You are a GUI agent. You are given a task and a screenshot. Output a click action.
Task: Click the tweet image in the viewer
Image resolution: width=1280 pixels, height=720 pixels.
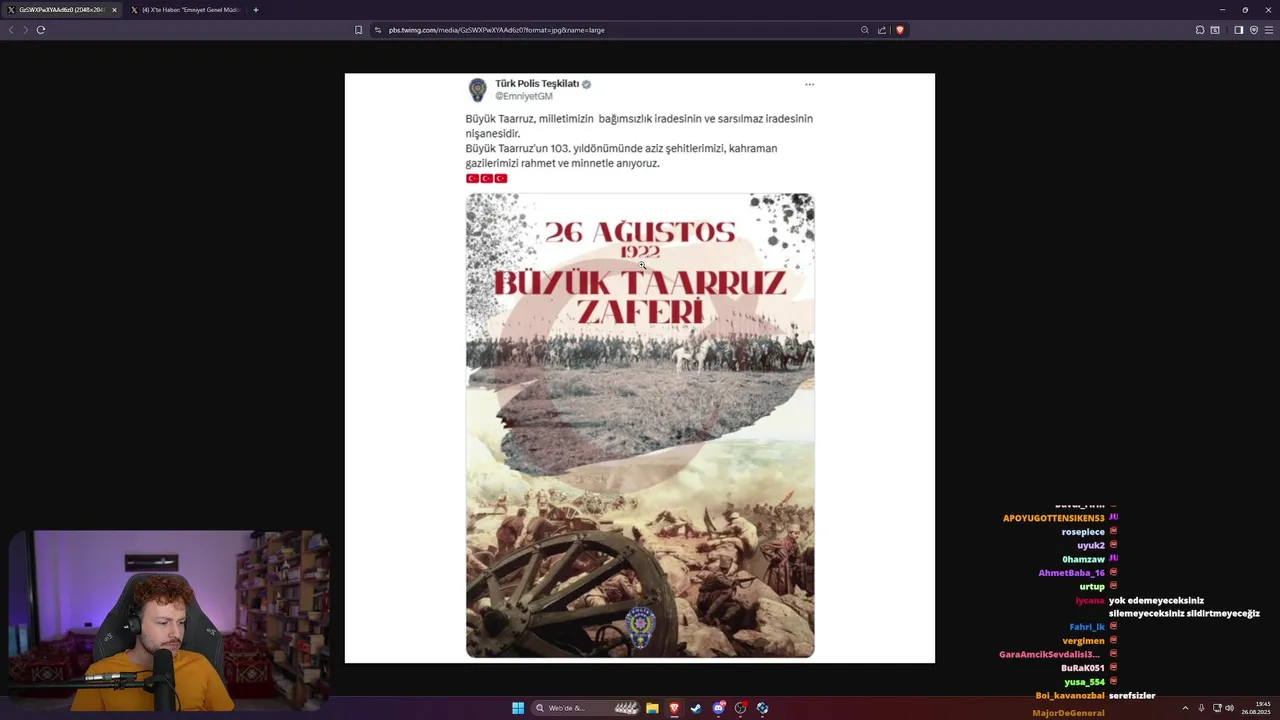640,368
